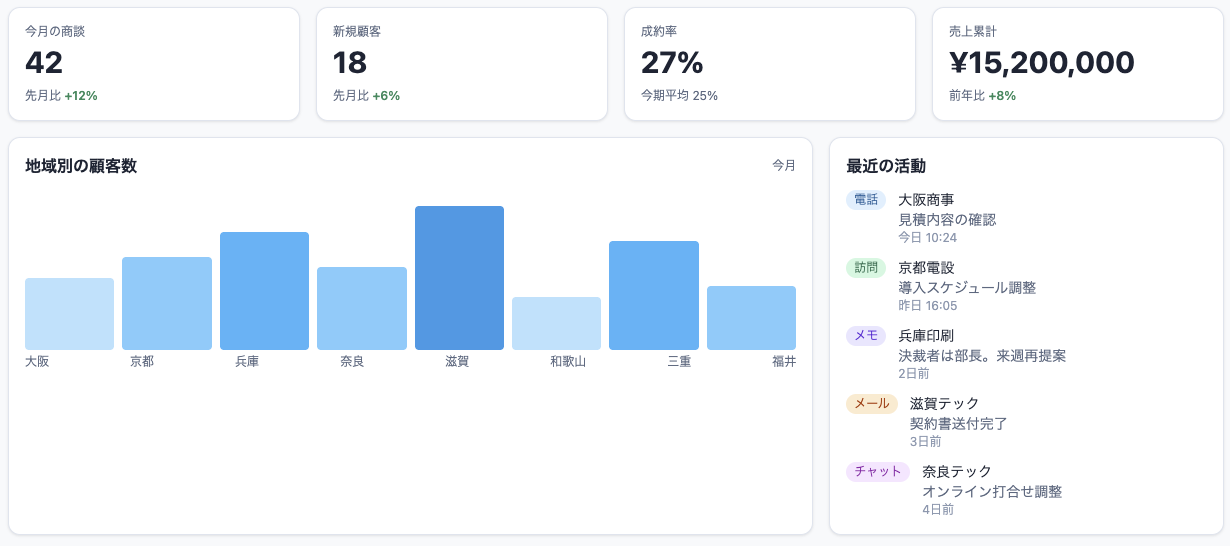This screenshot has width=1230, height=546.
Task: Open the 成約率 summary card
Action: pos(770,64)
